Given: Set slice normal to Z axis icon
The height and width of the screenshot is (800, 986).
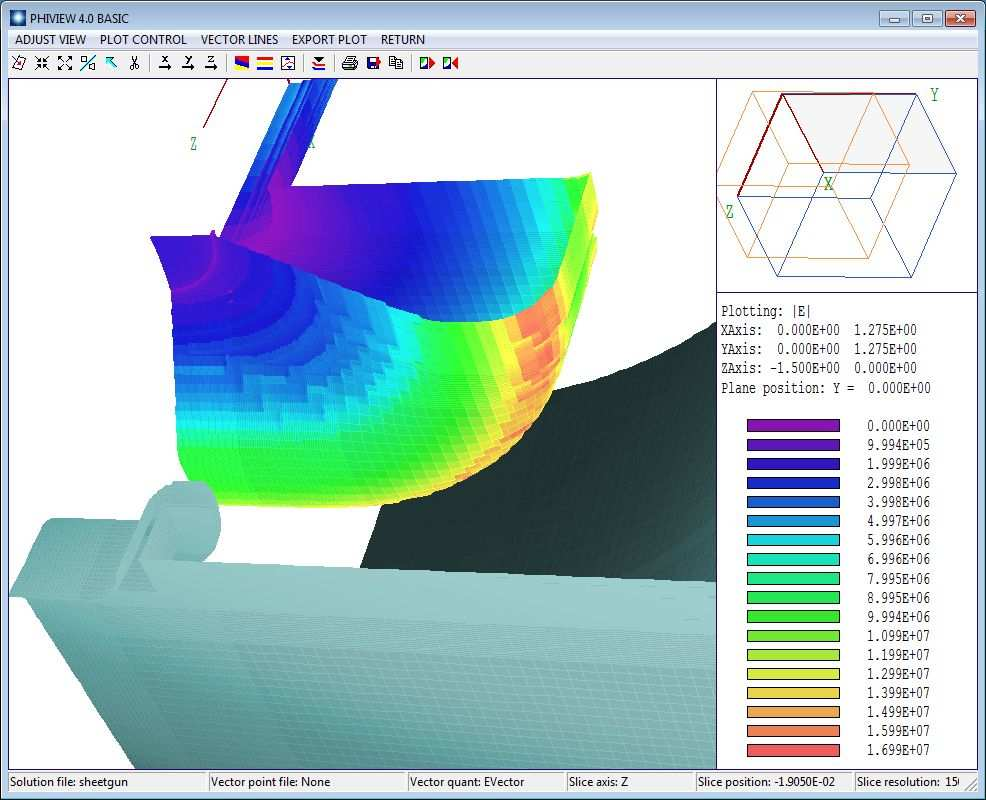Looking at the screenshot, I should coord(211,63).
